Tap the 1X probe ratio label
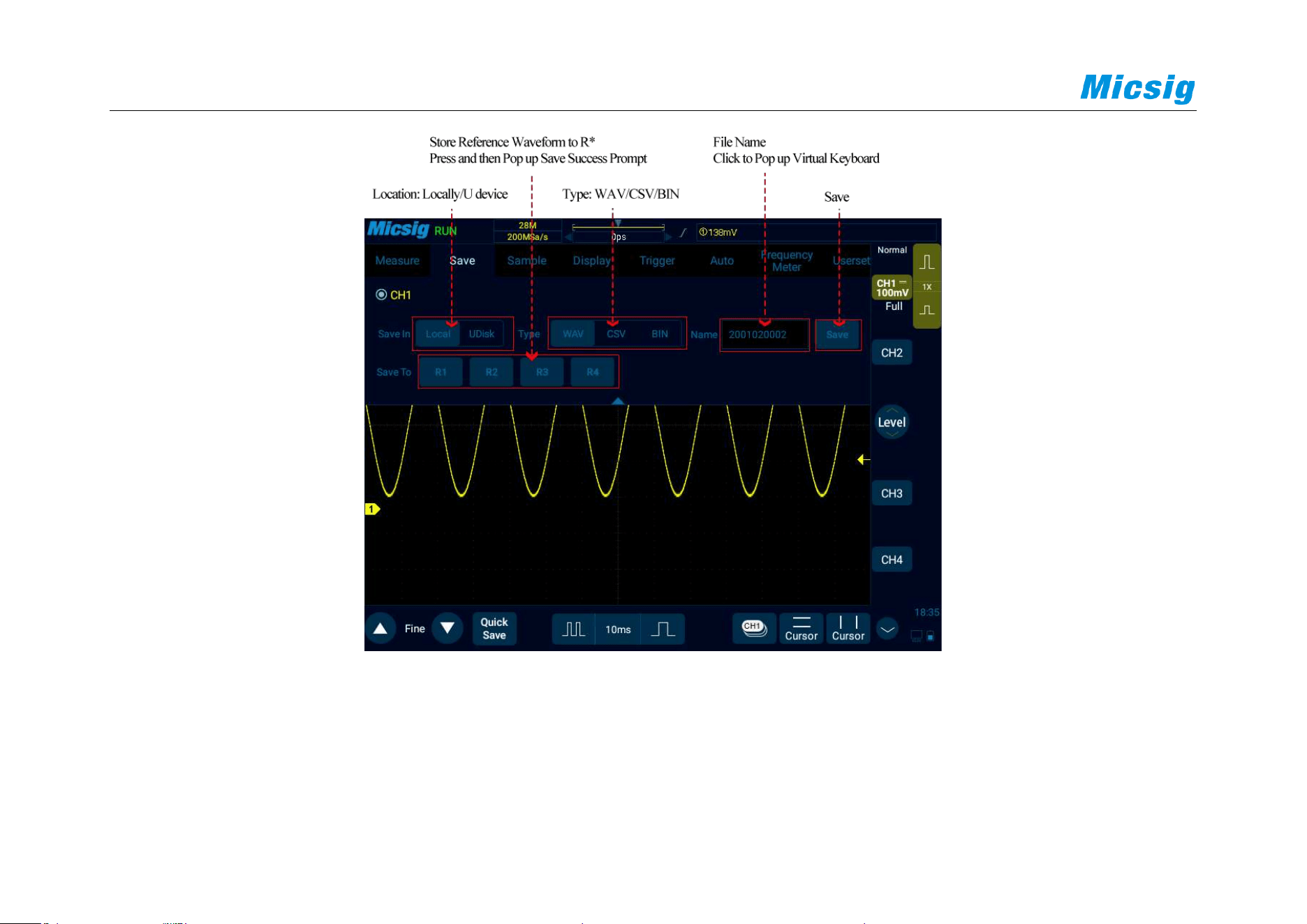The width and height of the screenshot is (1307, 924). pyautogui.click(x=927, y=287)
